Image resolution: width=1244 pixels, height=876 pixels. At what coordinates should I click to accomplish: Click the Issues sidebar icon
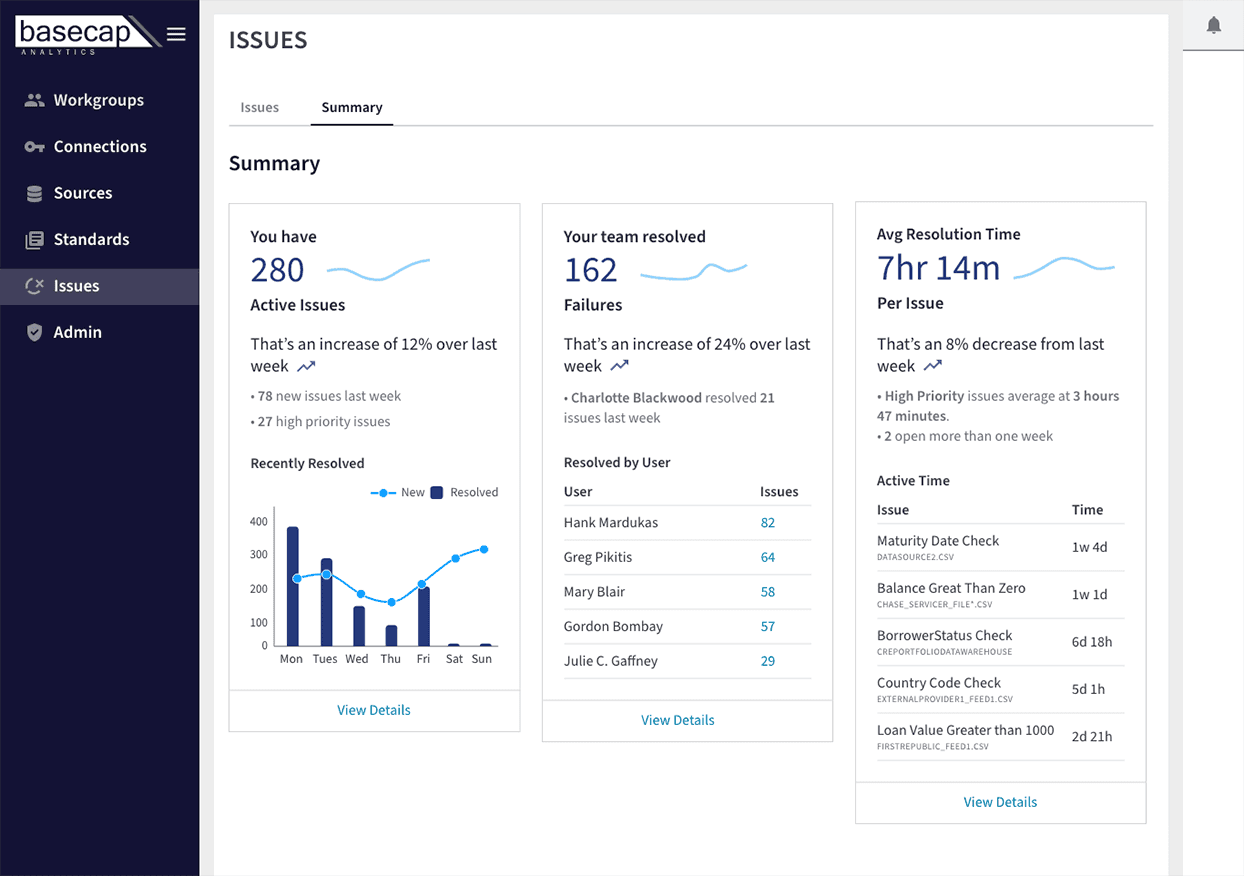35,286
